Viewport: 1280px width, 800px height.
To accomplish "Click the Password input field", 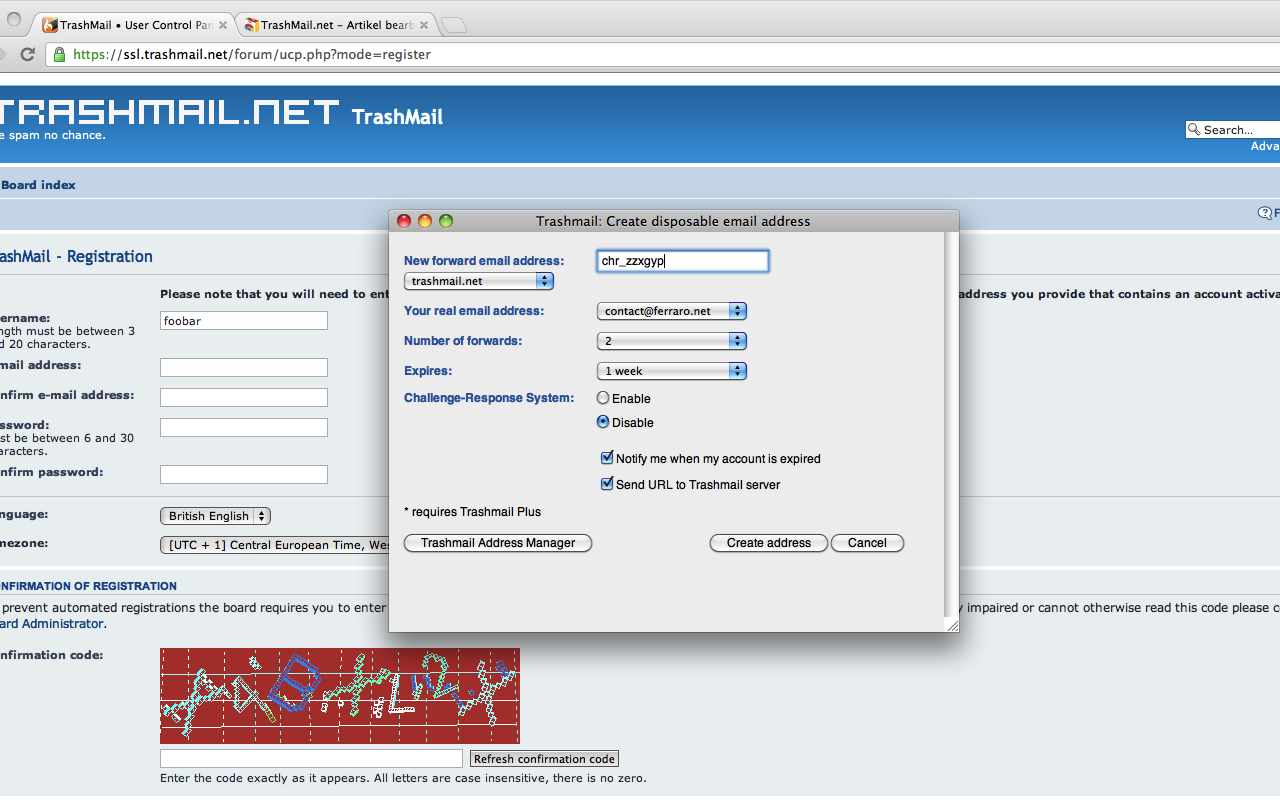I will (x=244, y=428).
